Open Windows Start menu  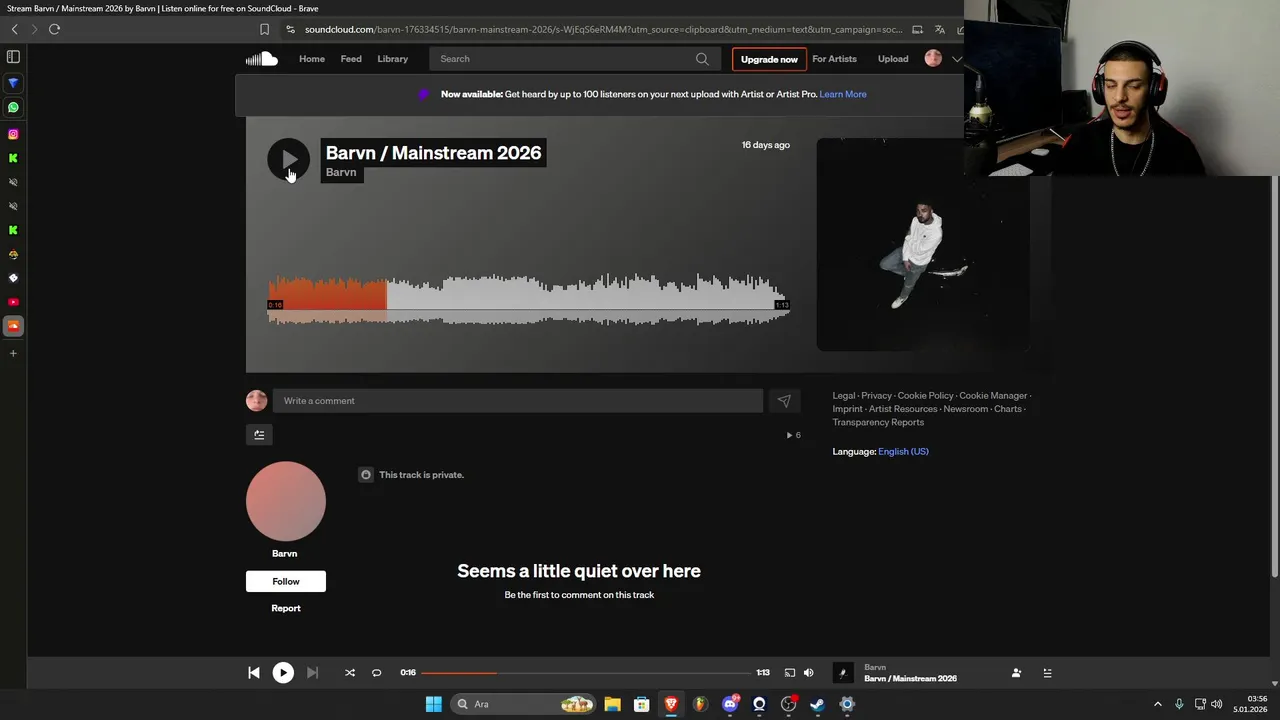pyautogui.click(x=434, y=704)
